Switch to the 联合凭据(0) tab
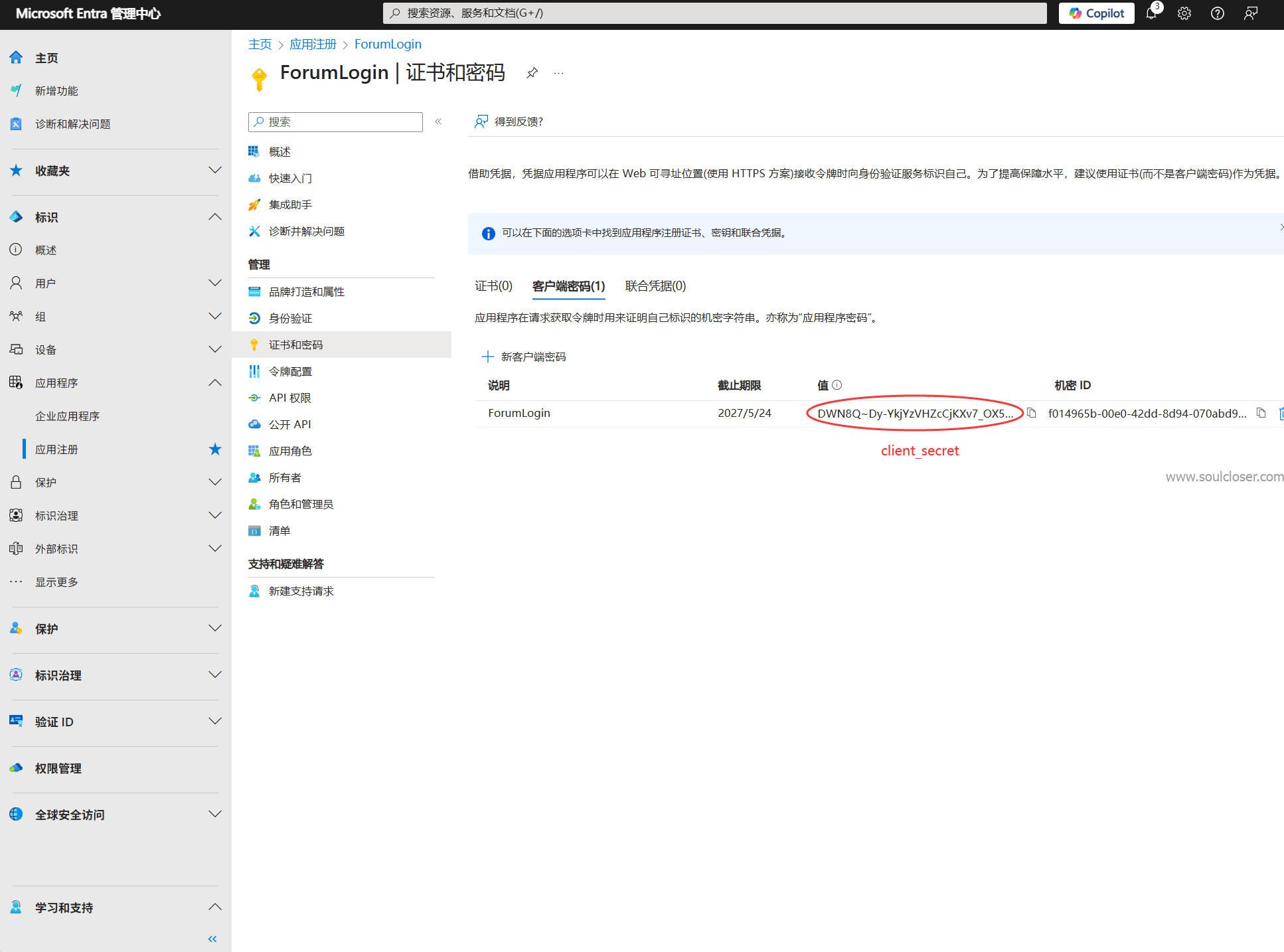Viewport: 1284px width, 952px height. pyautogui.click(x=655, y=286)
